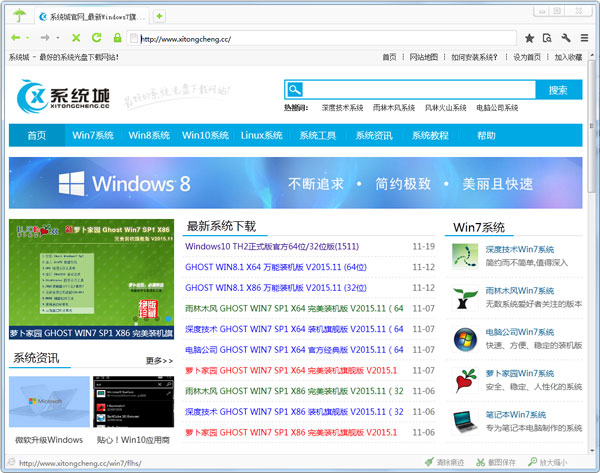Image resolution: width=600 pixels, height=473 pixels.
Task: Open 萝卜家园 GHOST WIN7 SP1 X64 link
Action: [x=291, y=370]
